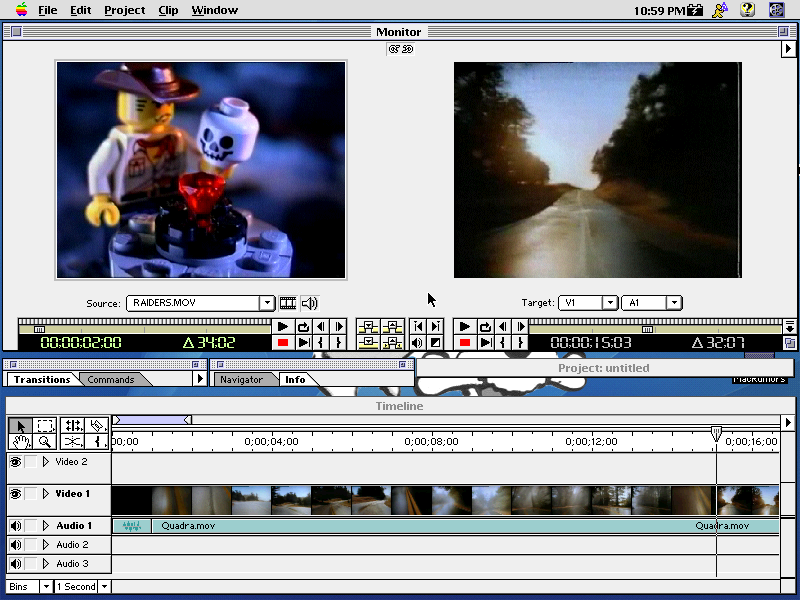Hide the Video 2 track

click(15, 462)
